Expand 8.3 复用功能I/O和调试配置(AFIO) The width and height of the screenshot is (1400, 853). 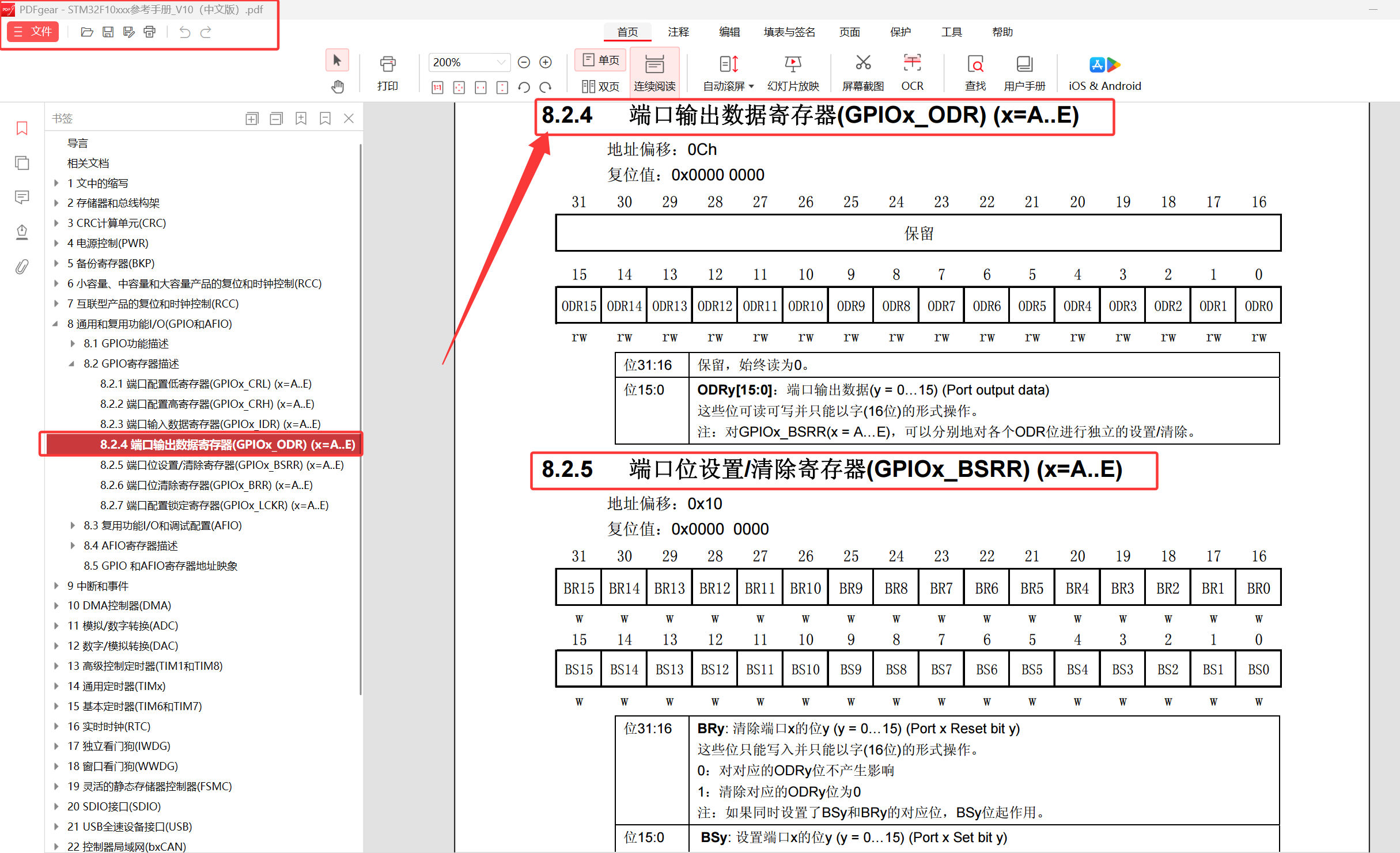(x=73, y=525)
